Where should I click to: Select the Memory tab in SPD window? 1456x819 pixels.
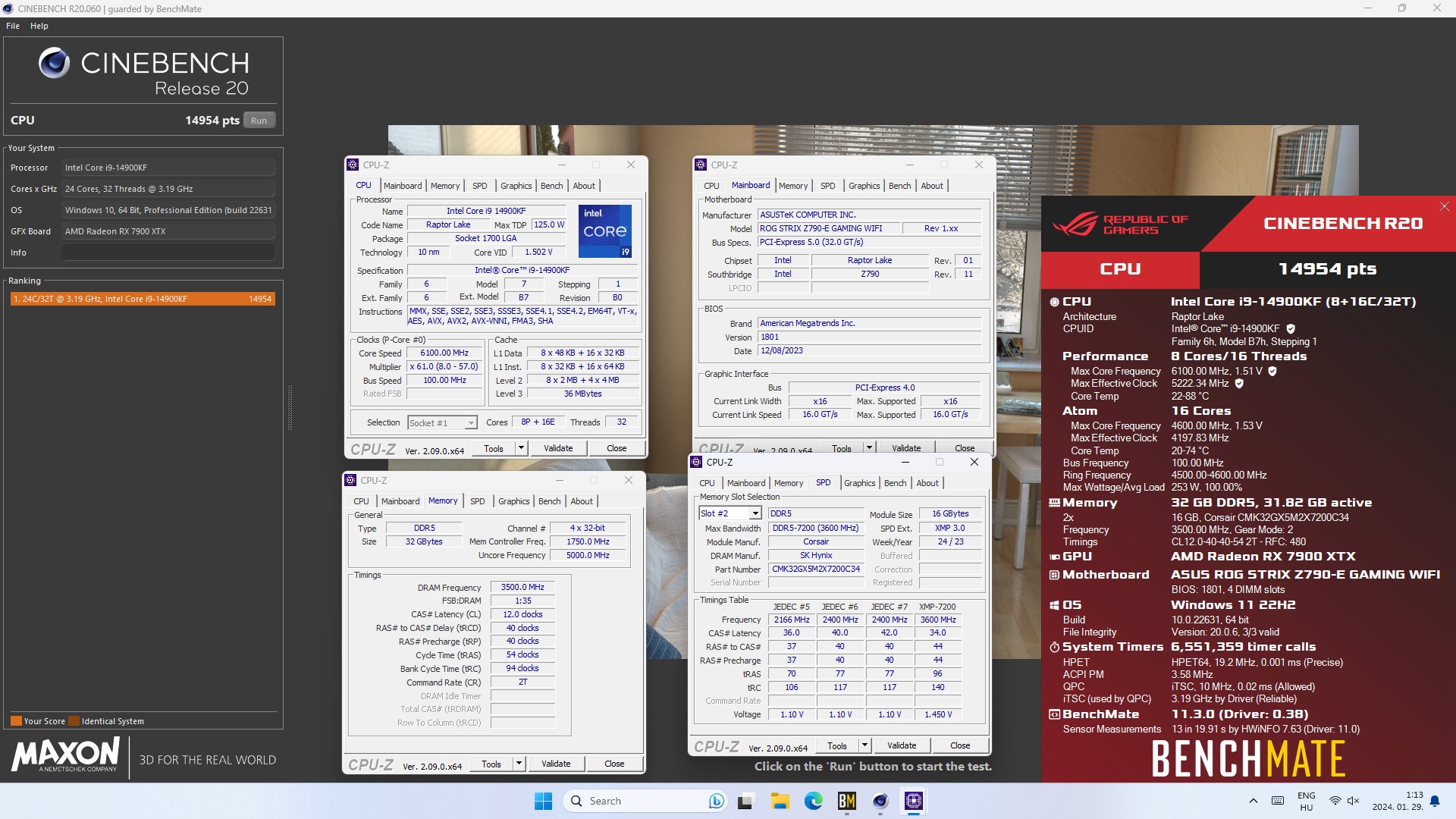tap(789, 483)
